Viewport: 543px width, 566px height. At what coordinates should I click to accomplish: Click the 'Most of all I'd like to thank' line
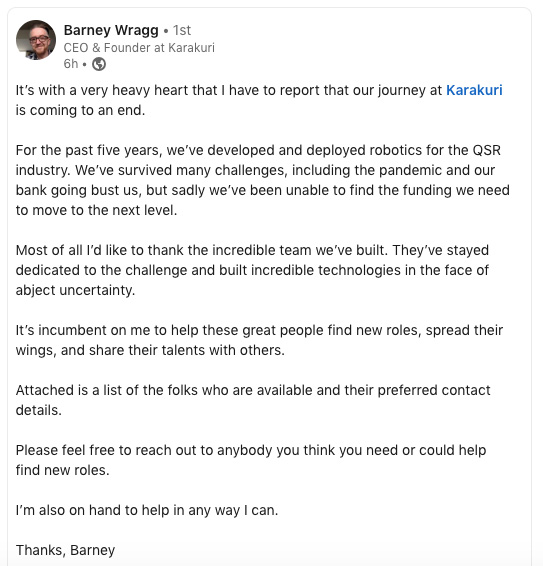252,250
